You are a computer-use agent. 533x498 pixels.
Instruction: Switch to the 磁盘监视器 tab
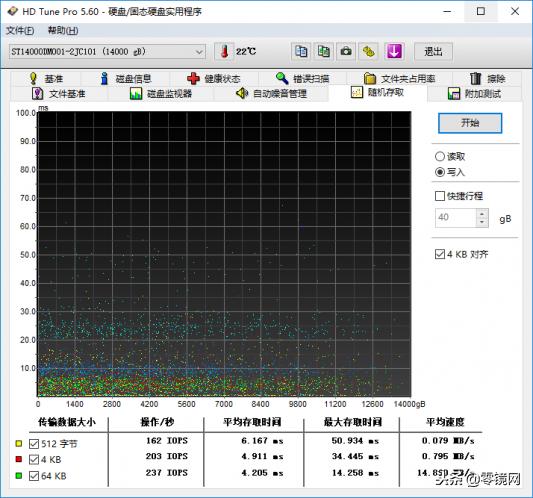pos(161,93)
